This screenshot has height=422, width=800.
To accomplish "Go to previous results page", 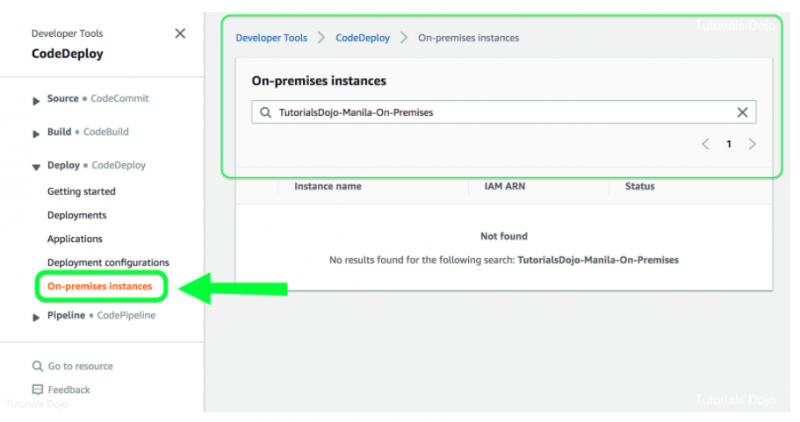I will tap(706, 144).
